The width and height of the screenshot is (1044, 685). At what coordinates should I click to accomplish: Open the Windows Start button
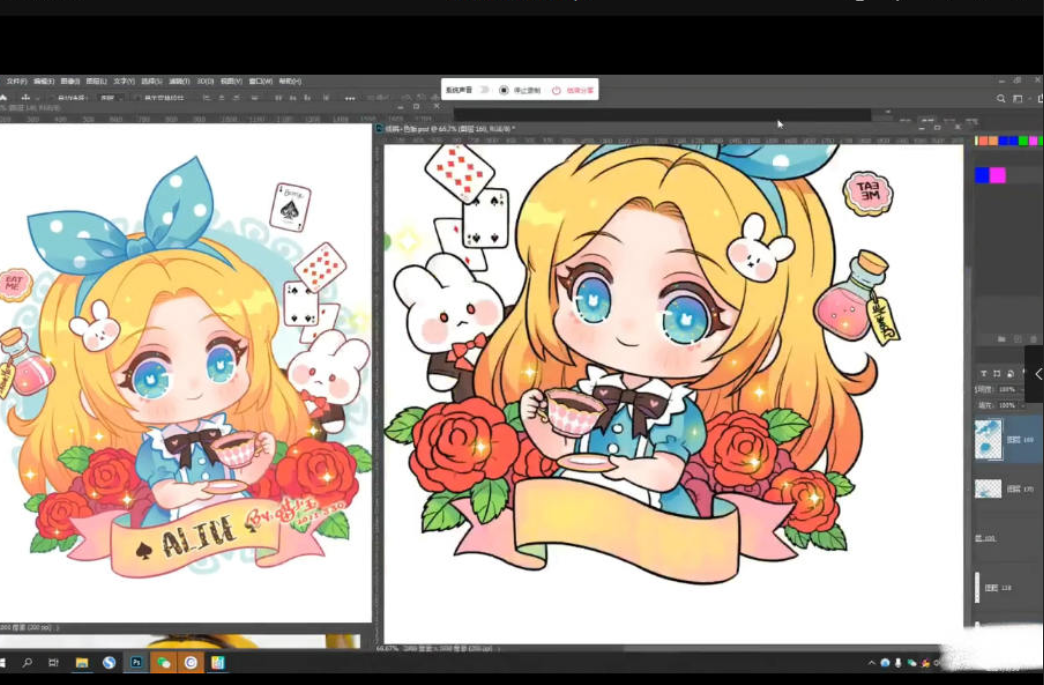point(3,662)
